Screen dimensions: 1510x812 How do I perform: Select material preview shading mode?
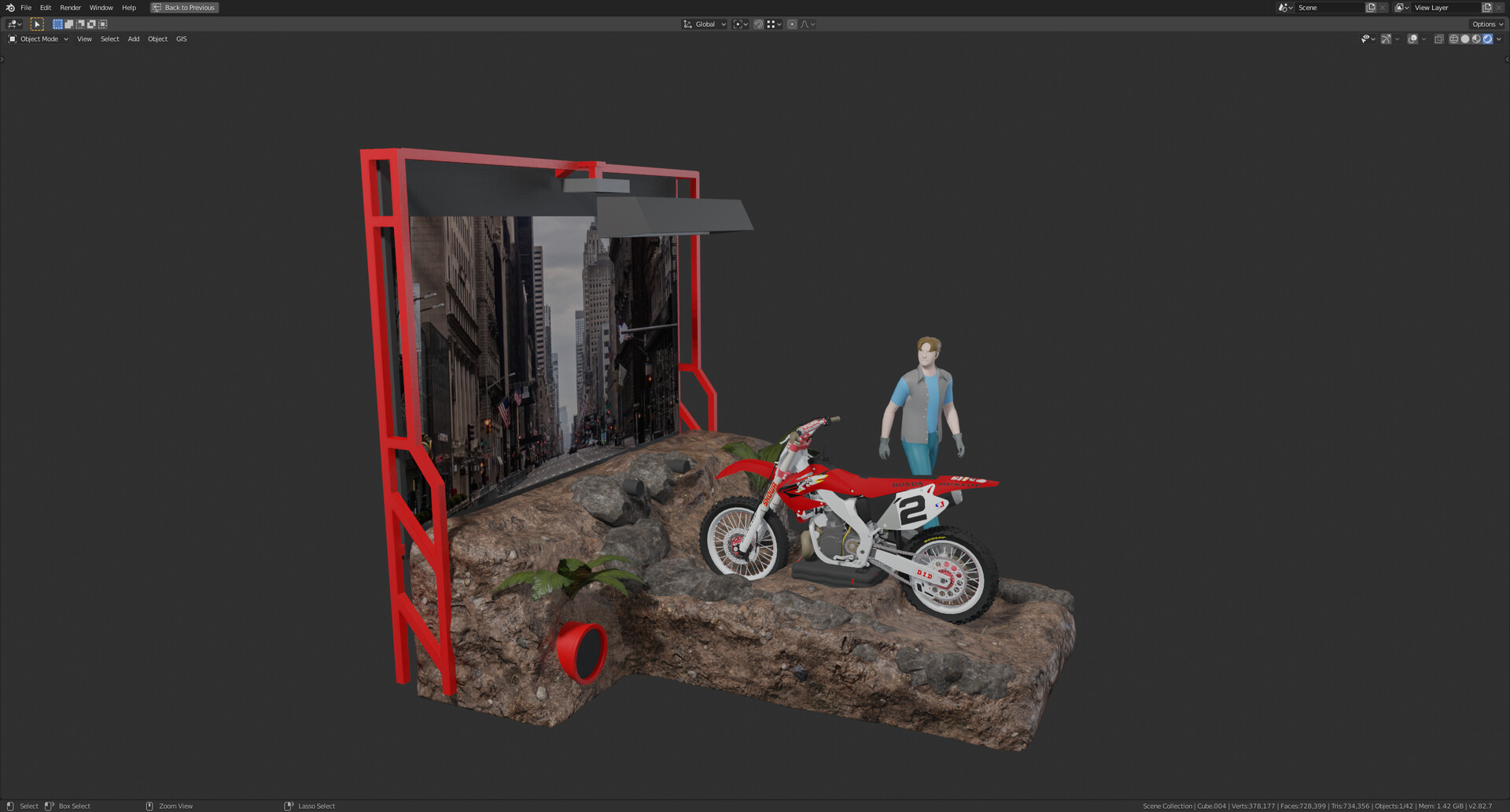(1476, 39)
